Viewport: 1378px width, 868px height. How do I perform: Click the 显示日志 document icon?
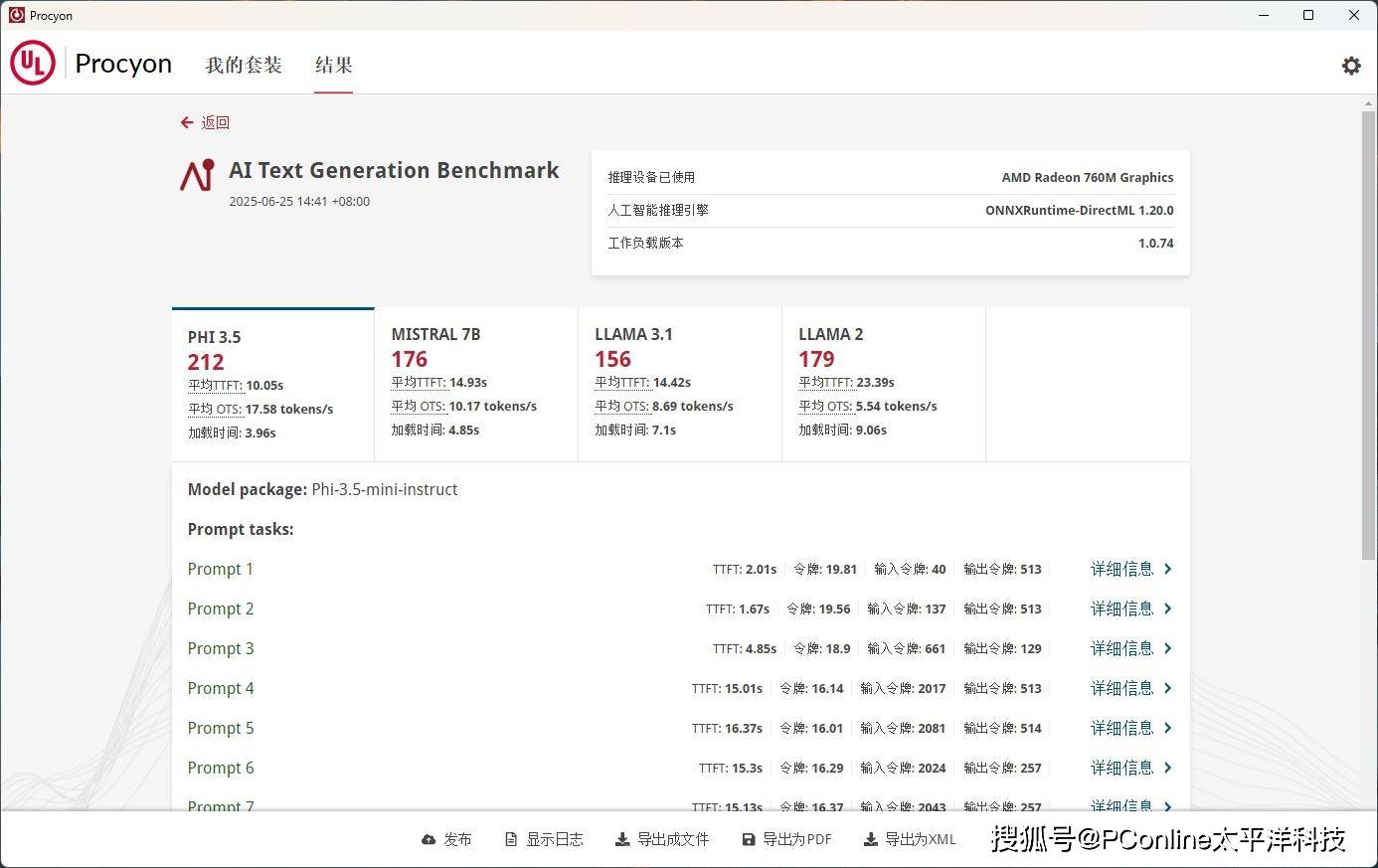click(511, 839)
